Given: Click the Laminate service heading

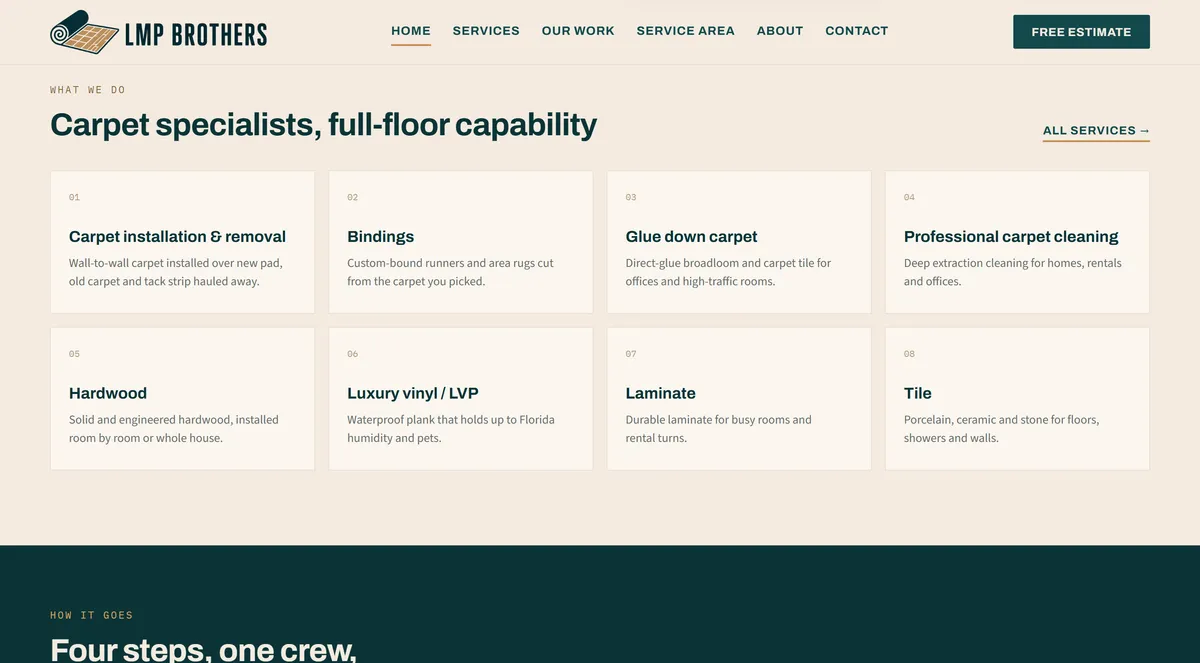Looking at the screenshot, I should point(661,393).
